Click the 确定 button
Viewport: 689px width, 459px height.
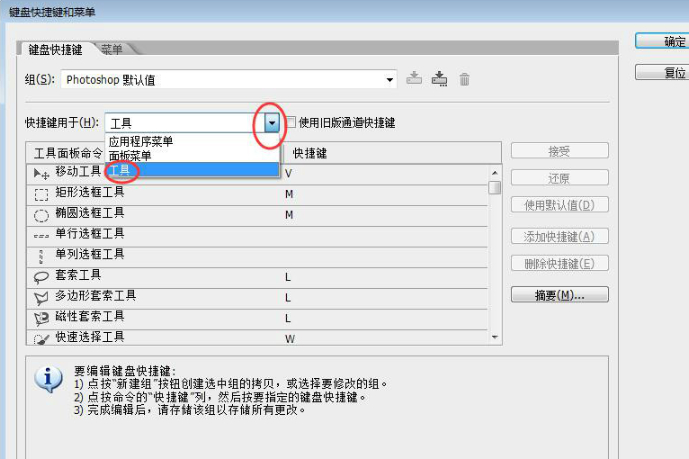(x=662, y=42)
